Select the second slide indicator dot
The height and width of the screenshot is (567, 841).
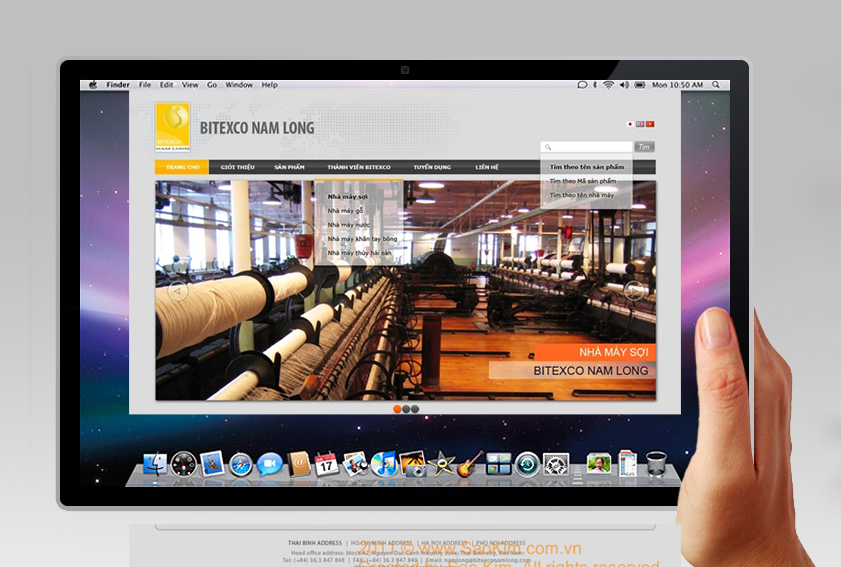point(406,409)
